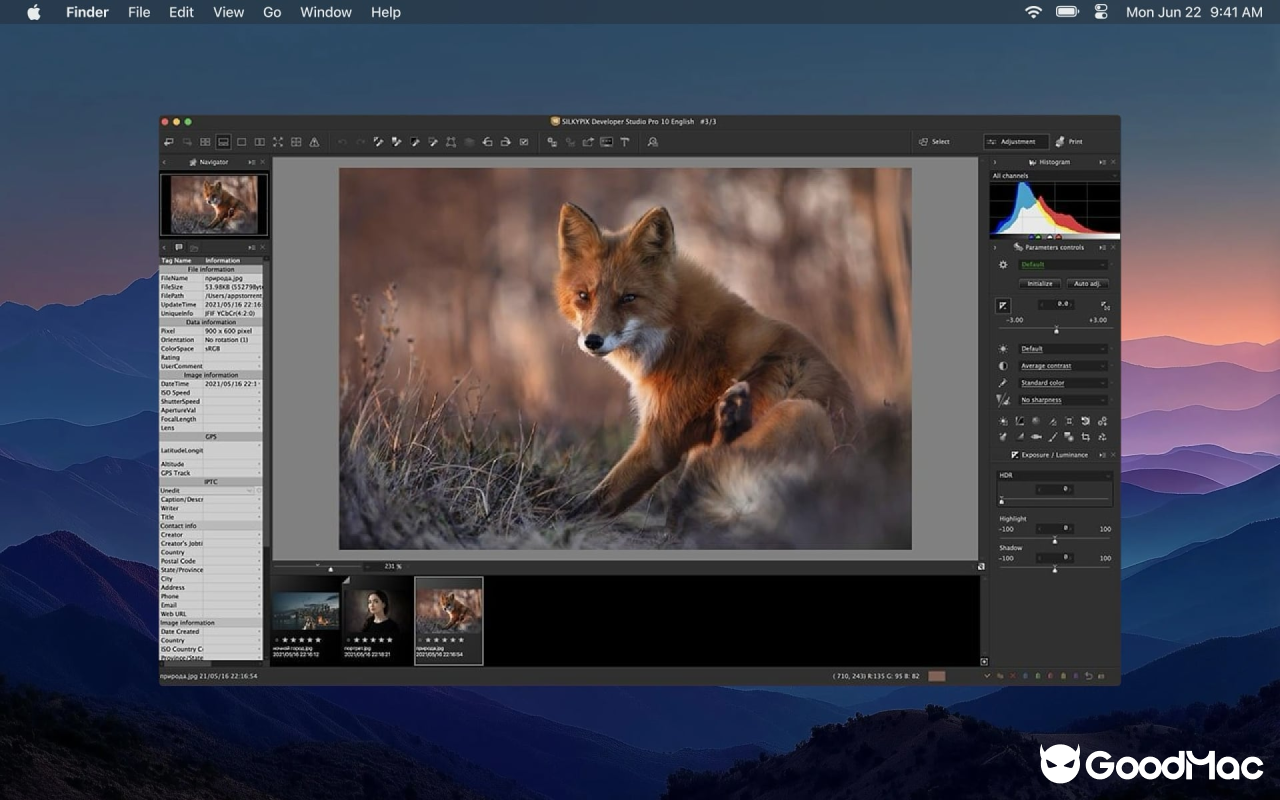
Task: Switch to the Select tab
Action: pyautogui.click(x=934, y=142)
